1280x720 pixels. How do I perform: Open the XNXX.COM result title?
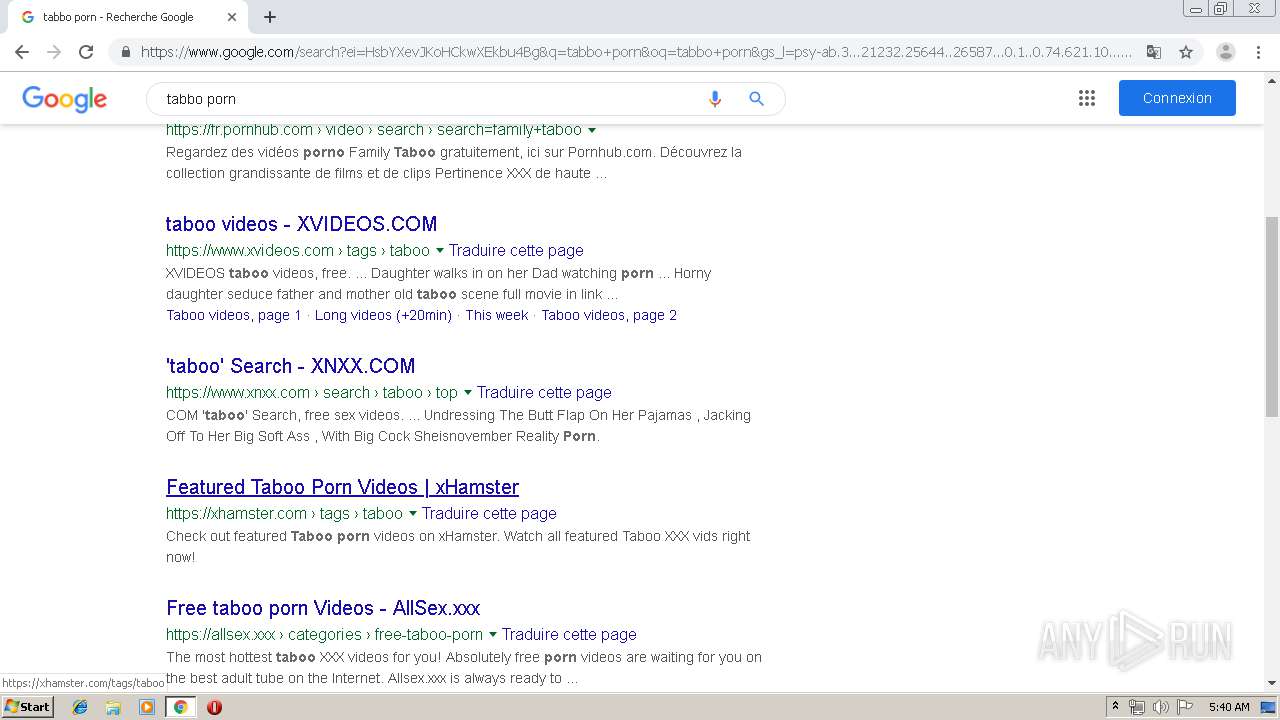pos(290,366)
